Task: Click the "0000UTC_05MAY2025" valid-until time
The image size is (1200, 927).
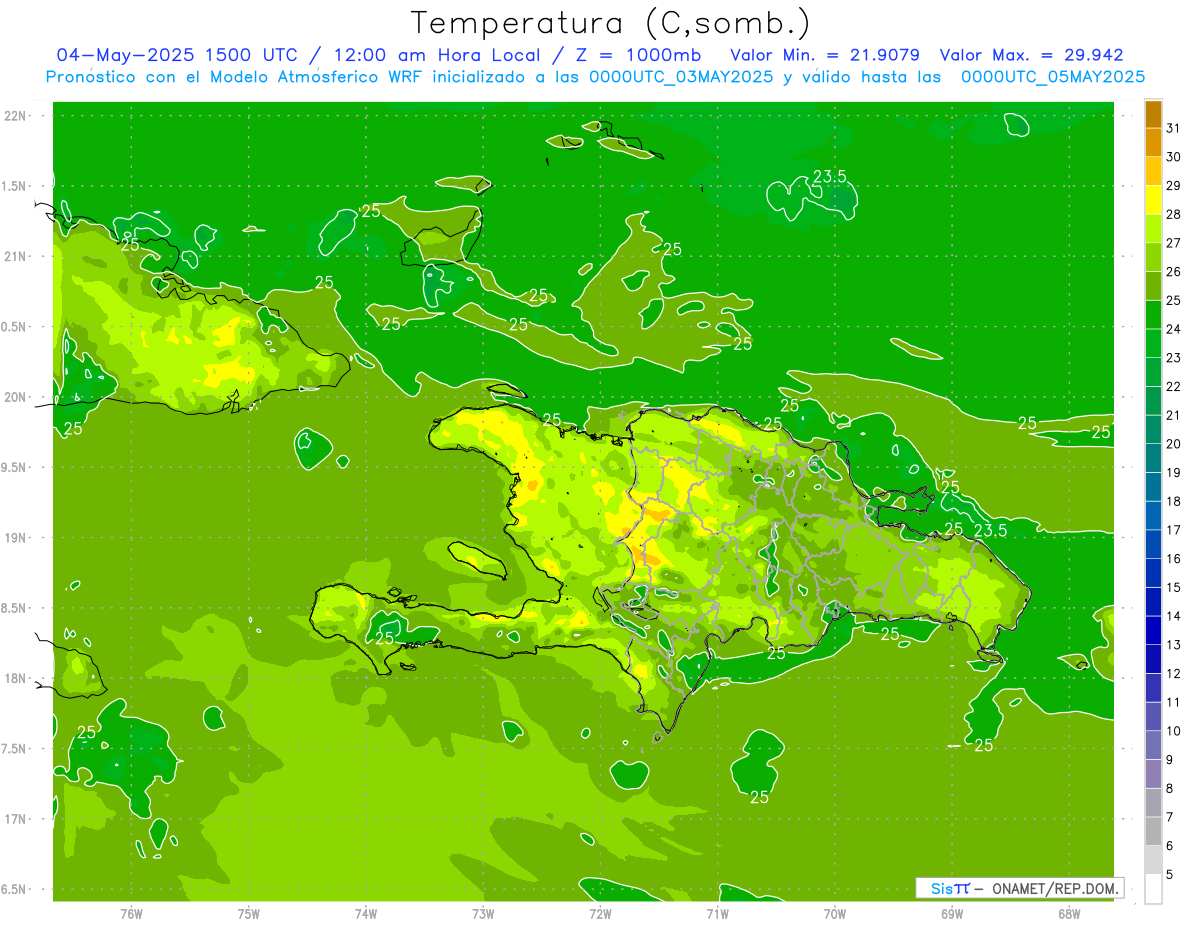Action: click(x=1052, y=77)
